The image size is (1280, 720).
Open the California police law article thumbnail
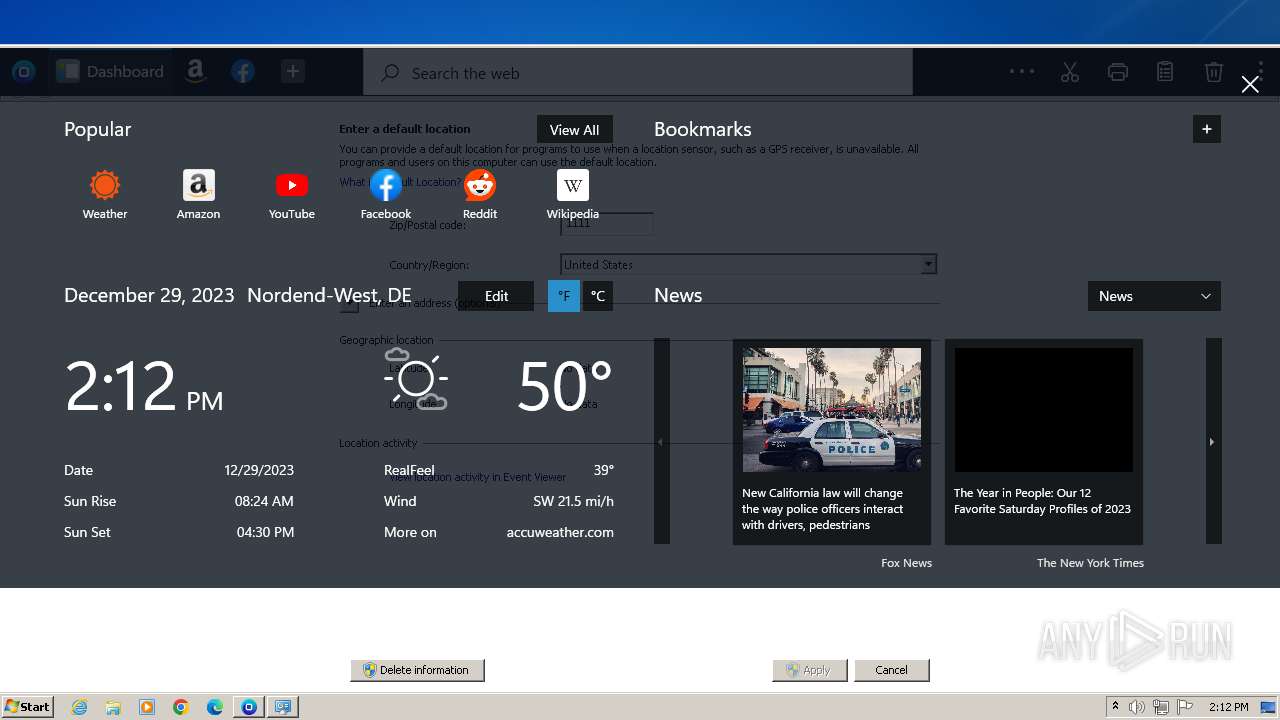pos(832,410)
